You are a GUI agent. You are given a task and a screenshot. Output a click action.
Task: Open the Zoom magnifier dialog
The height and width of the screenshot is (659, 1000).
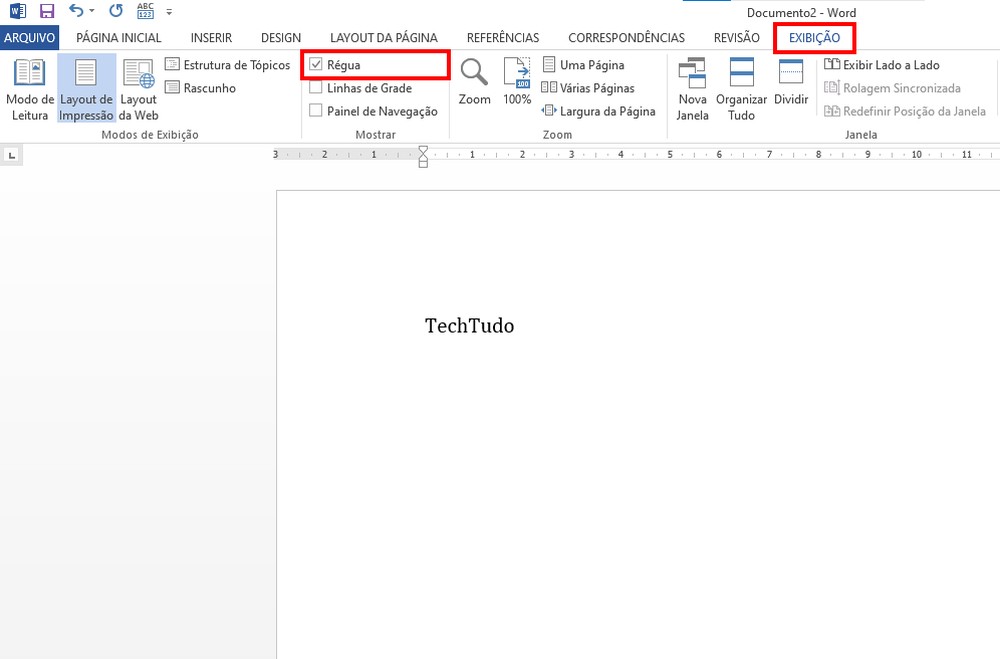point(474,82)
